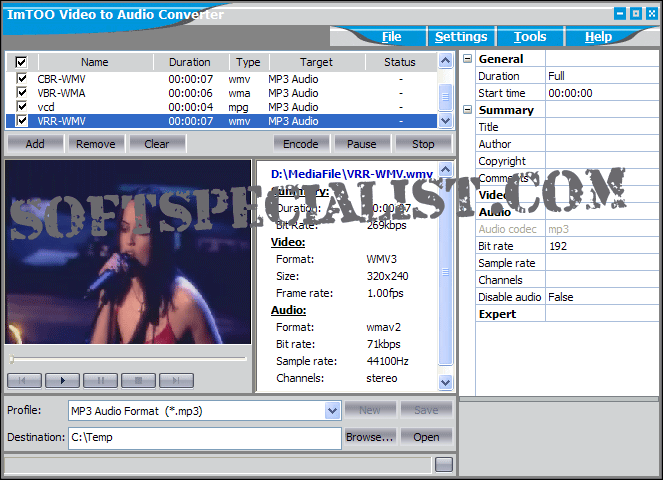Click Browse to choose destination folder
The image size is (663, 480).
point(369,437)
